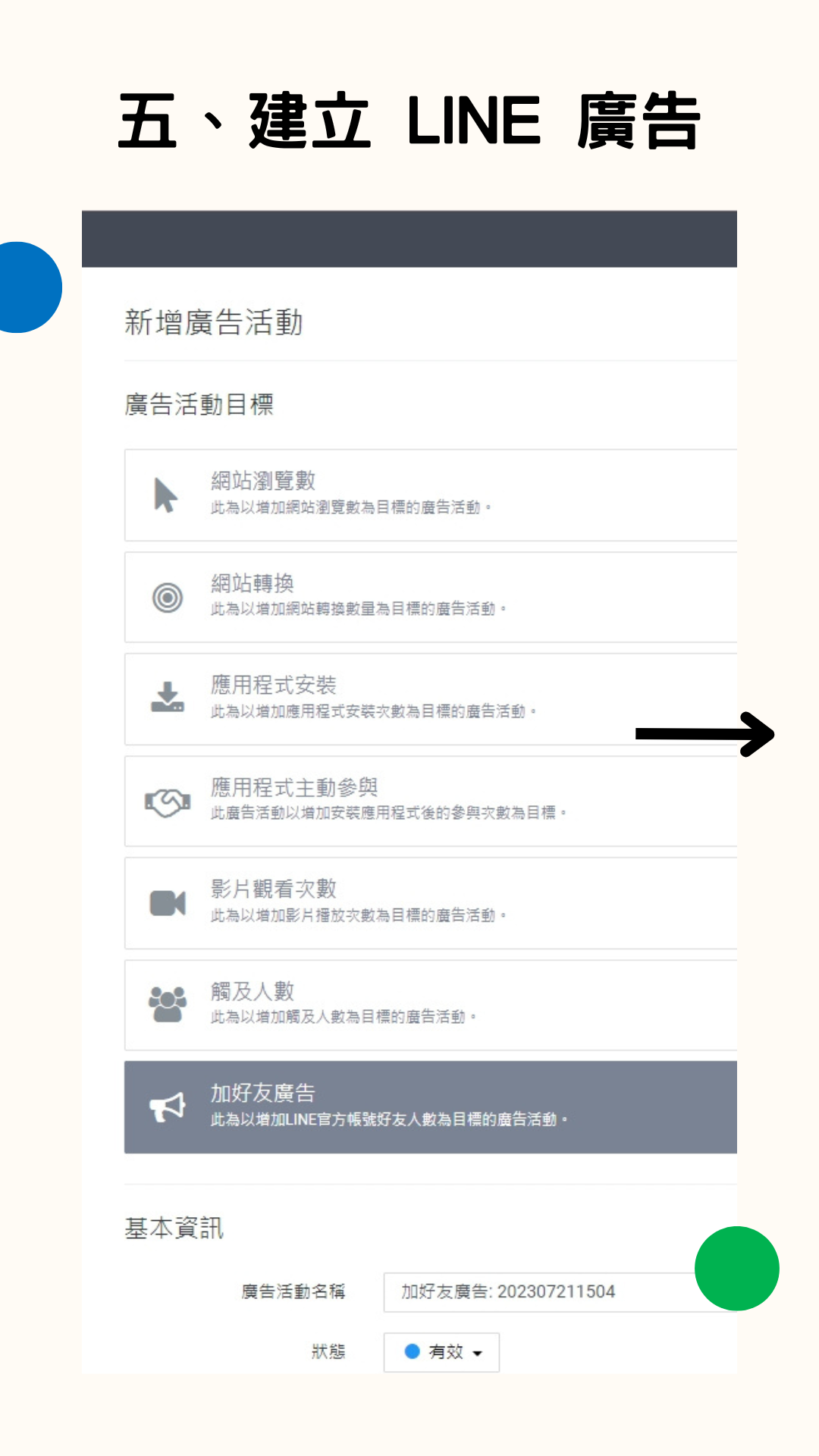
Task: Click the 觸及人數 objective card
Action: coord(431,1005)
